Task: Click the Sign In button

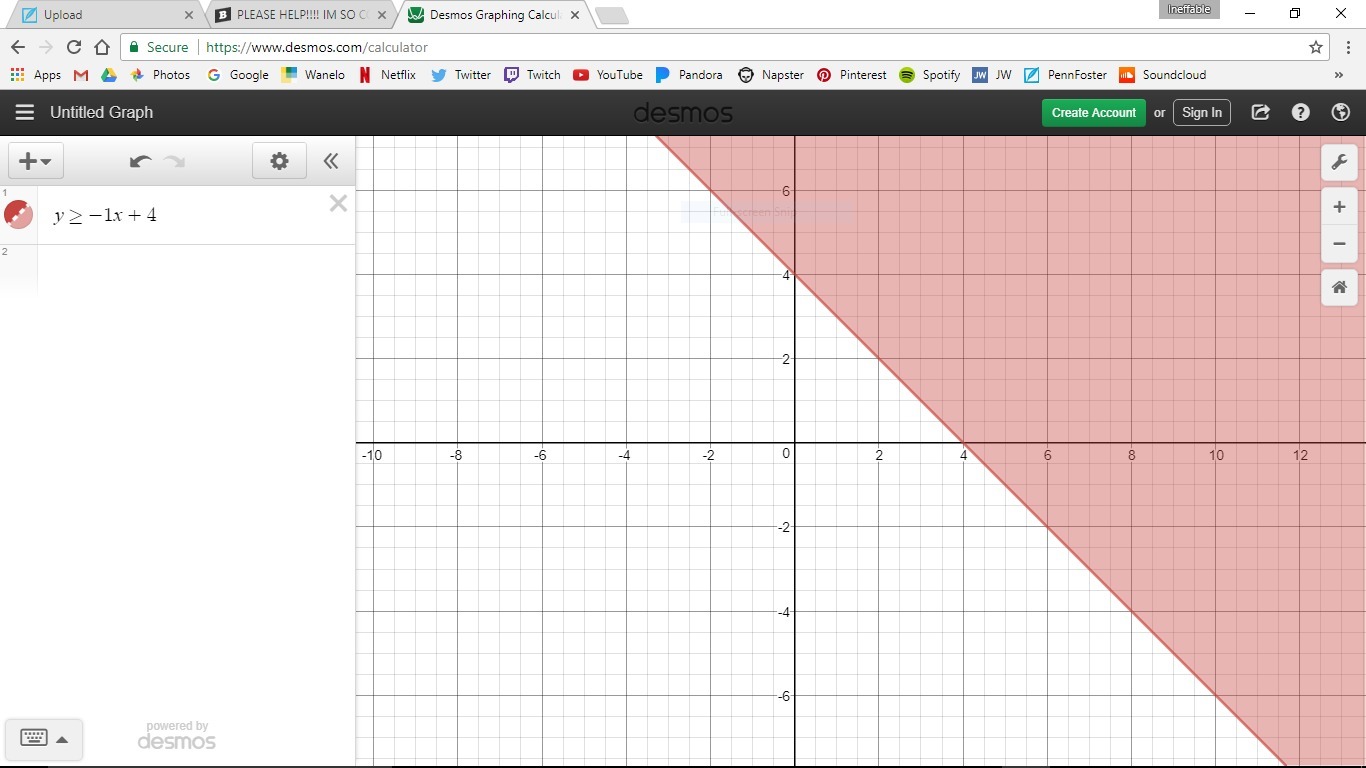Action: point(1202,113)
